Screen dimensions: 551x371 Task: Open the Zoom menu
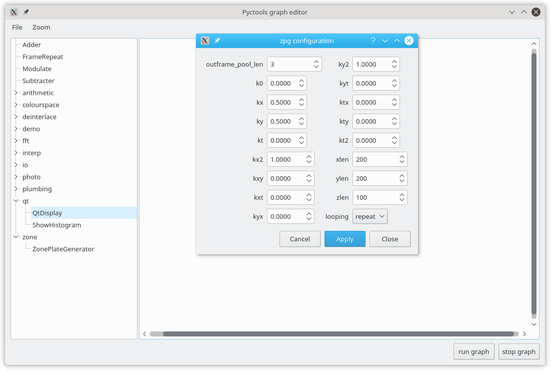[x=41, y=27]
